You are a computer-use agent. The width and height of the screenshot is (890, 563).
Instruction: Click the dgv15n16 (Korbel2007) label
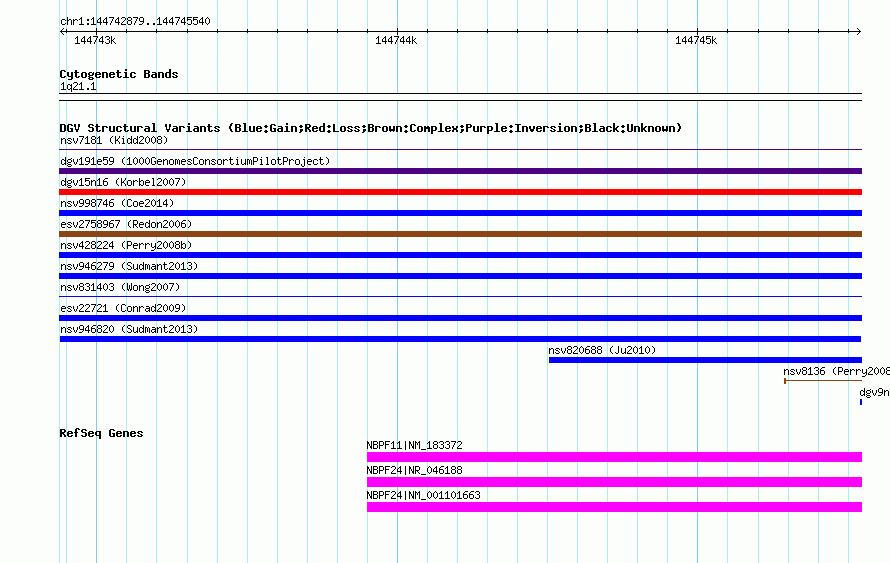(x=123, y=182)
